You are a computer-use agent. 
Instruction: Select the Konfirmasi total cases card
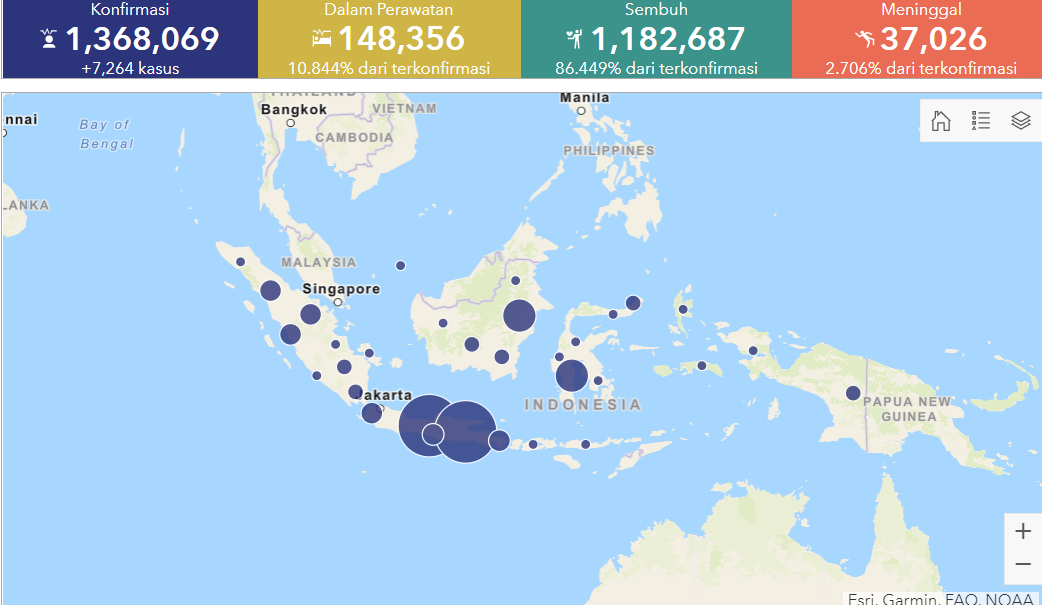point(130,39)
